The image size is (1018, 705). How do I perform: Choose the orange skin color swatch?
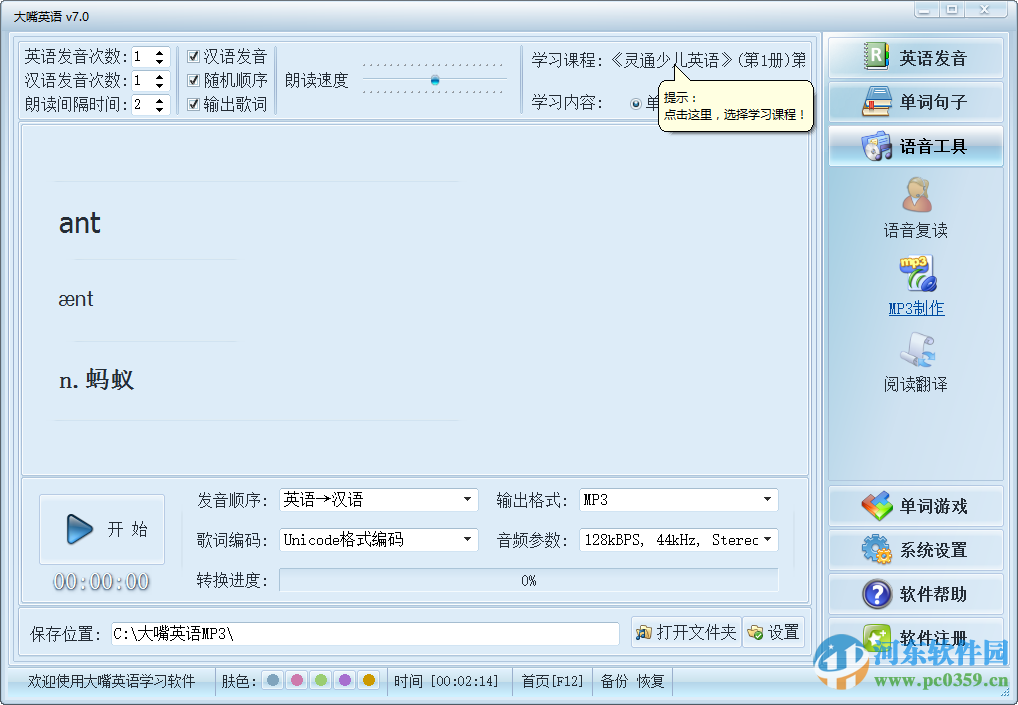pos(369,680)
